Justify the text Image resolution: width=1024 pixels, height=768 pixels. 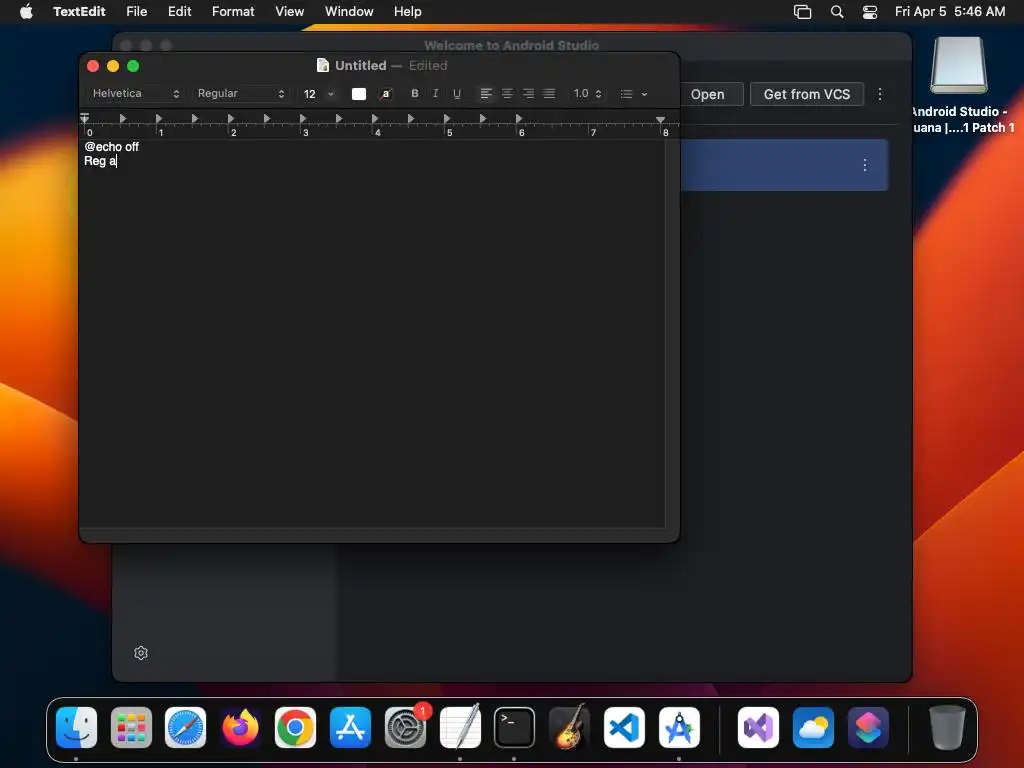549,93
